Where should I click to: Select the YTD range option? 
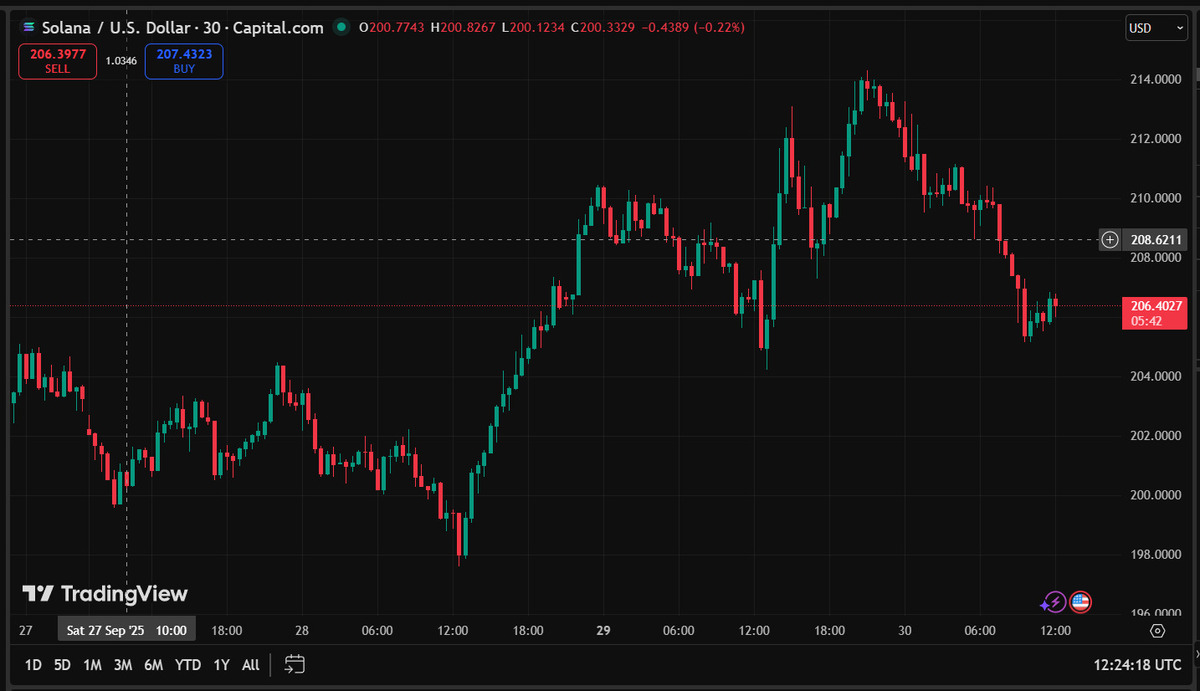pyautogui.click(x=187, y=665)
